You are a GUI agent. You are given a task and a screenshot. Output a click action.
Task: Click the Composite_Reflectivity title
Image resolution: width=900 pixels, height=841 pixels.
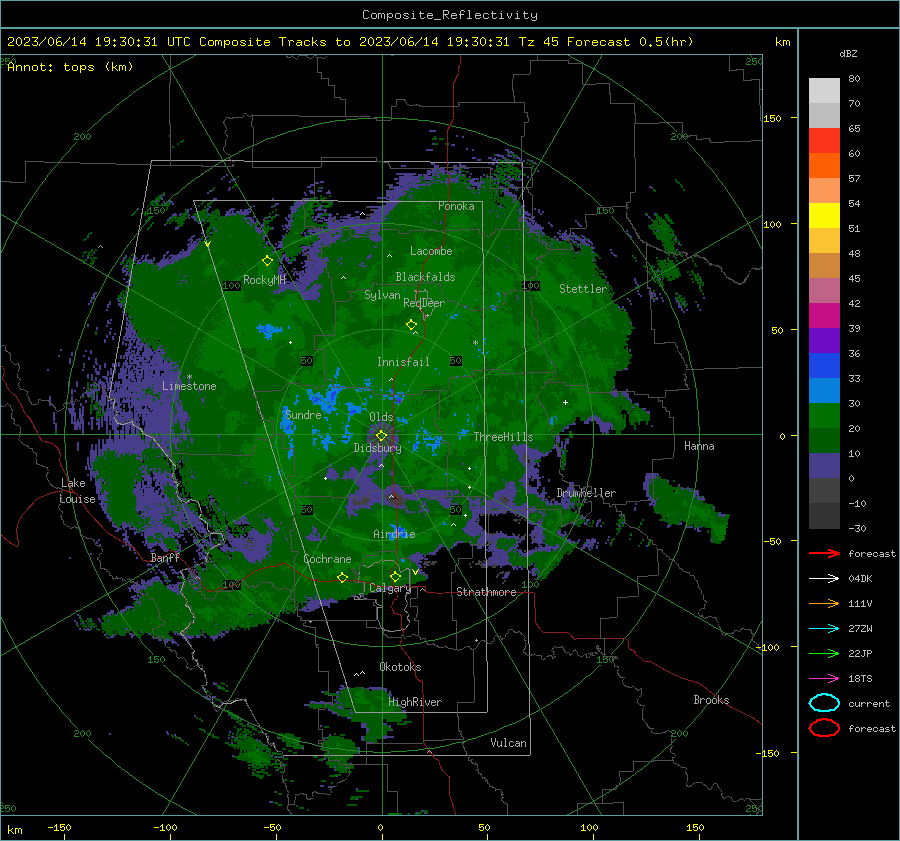(450, 15)
